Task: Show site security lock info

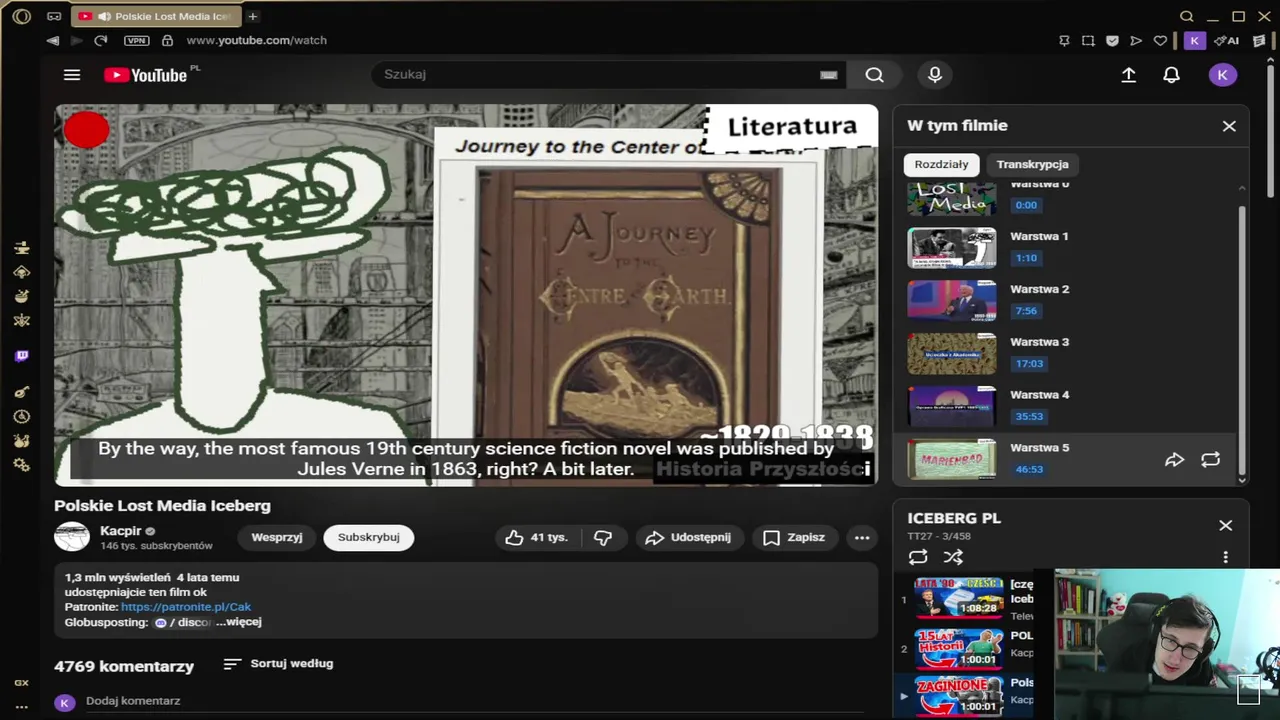Action: tap(167, 40)
